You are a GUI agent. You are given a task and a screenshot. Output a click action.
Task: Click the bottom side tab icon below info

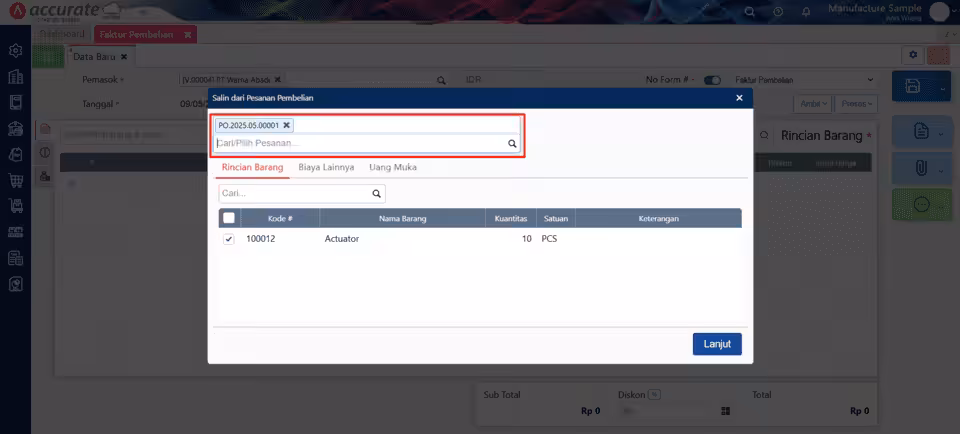pyautogui.click(x=44, y=176)
